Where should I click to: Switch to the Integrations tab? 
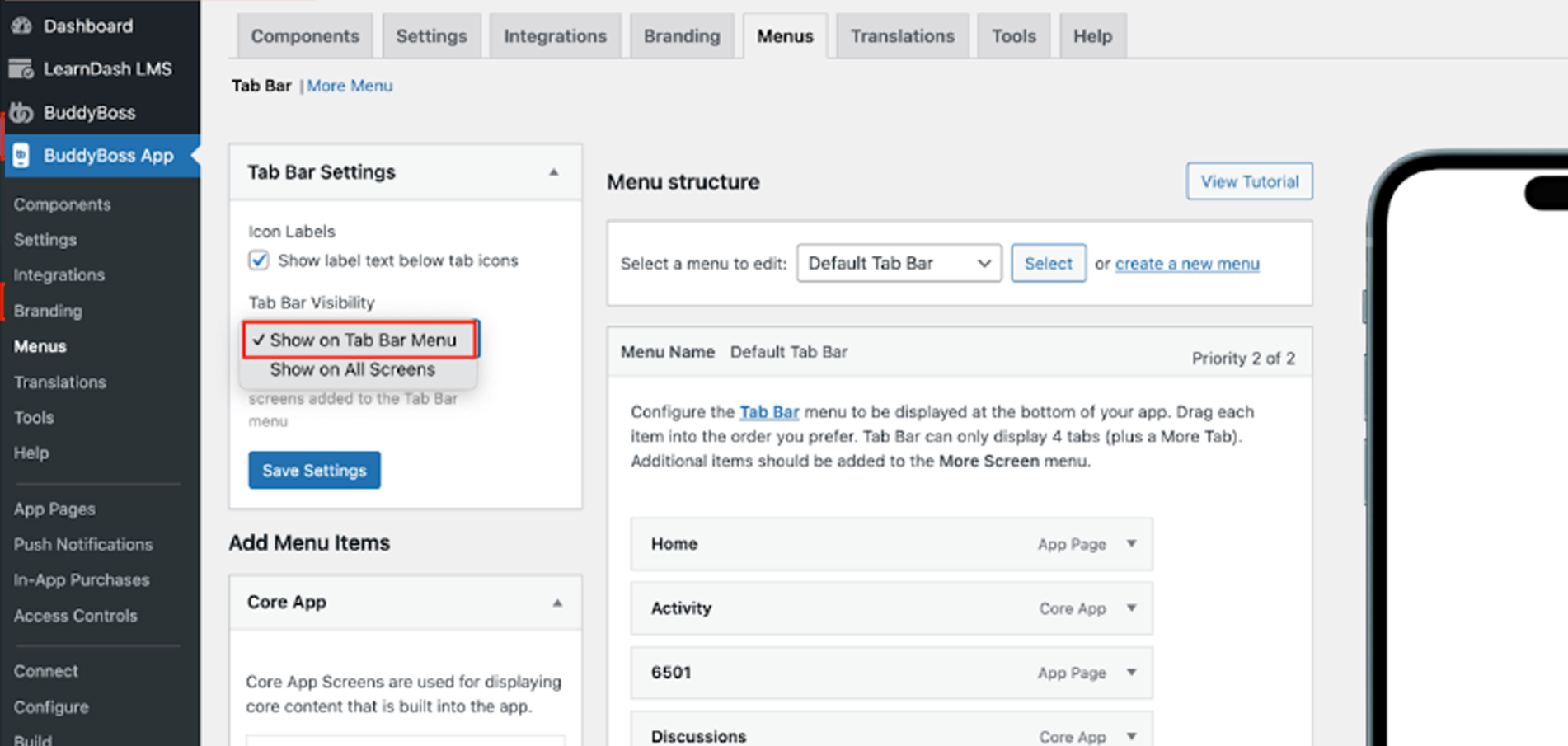click(555, 36)
